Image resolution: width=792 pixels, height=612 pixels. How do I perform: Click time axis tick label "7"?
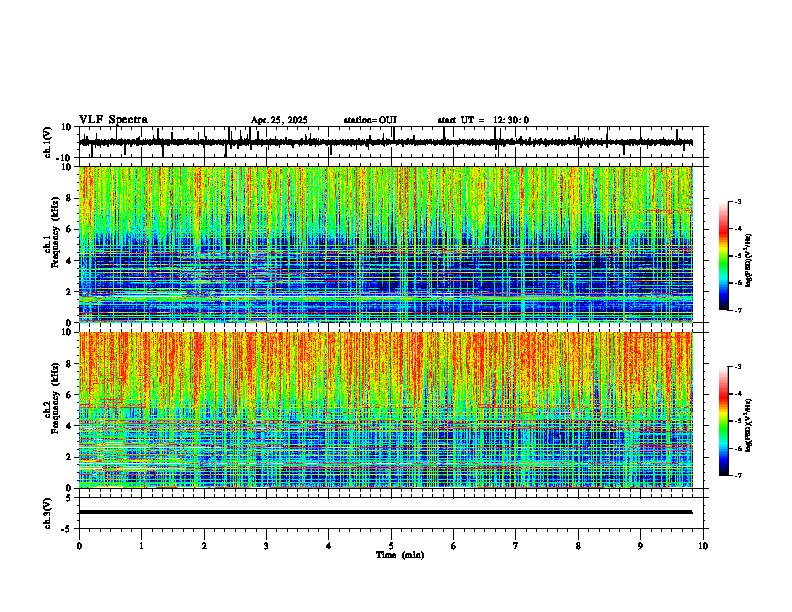(516, 546)
